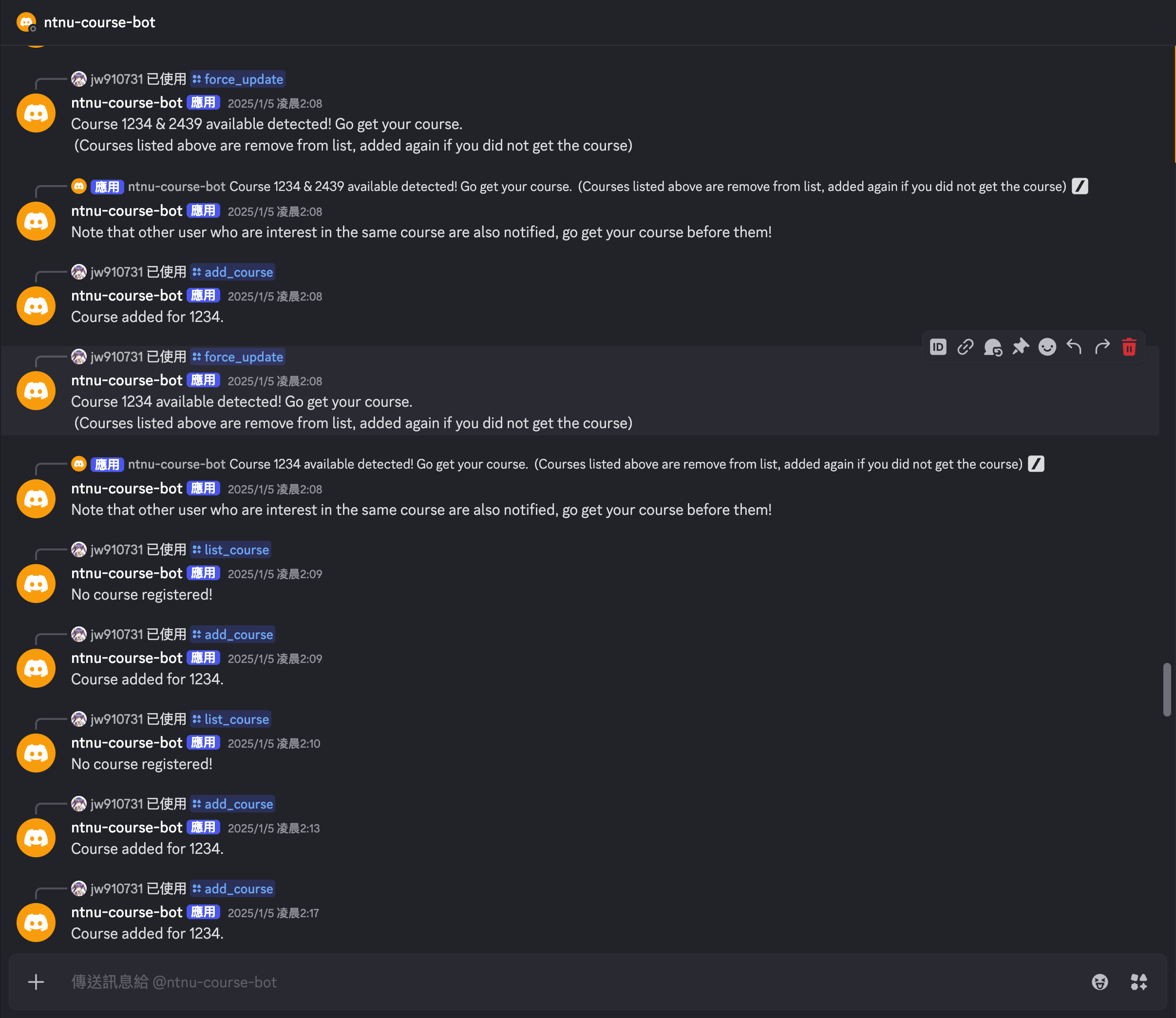Delete the highlighted message

pyautogui.click(x=1128, y=347)
